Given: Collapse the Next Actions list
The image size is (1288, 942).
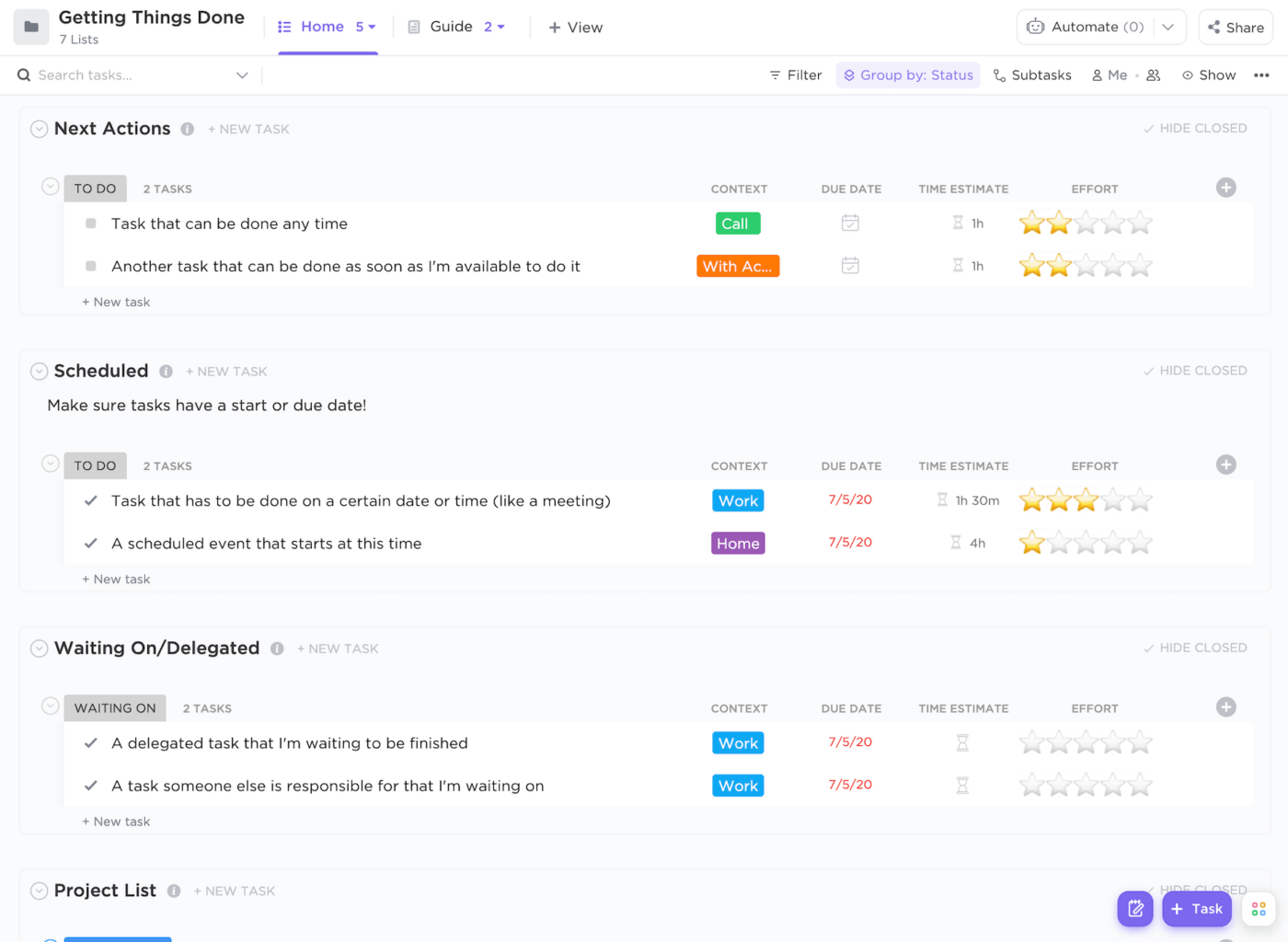Looking at the screenshot, I should (39, 129).
